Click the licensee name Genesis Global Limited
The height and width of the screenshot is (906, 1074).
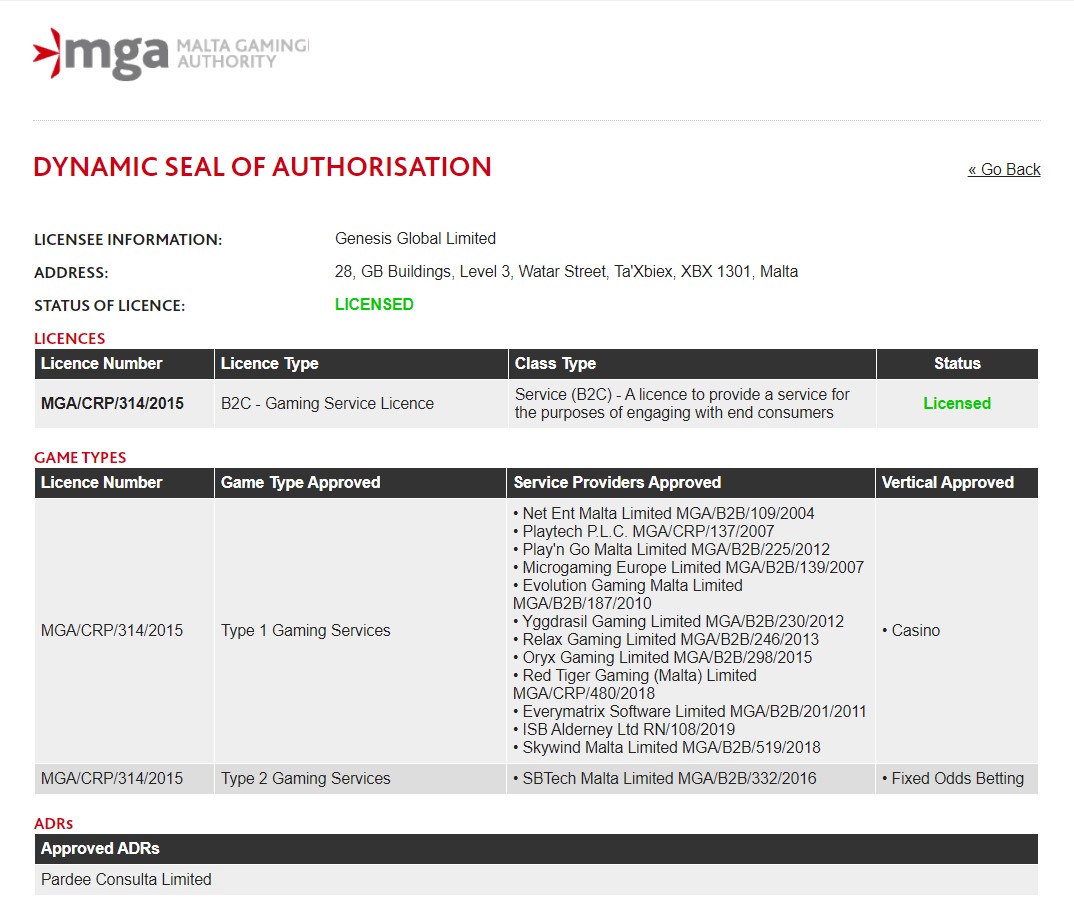415,238
